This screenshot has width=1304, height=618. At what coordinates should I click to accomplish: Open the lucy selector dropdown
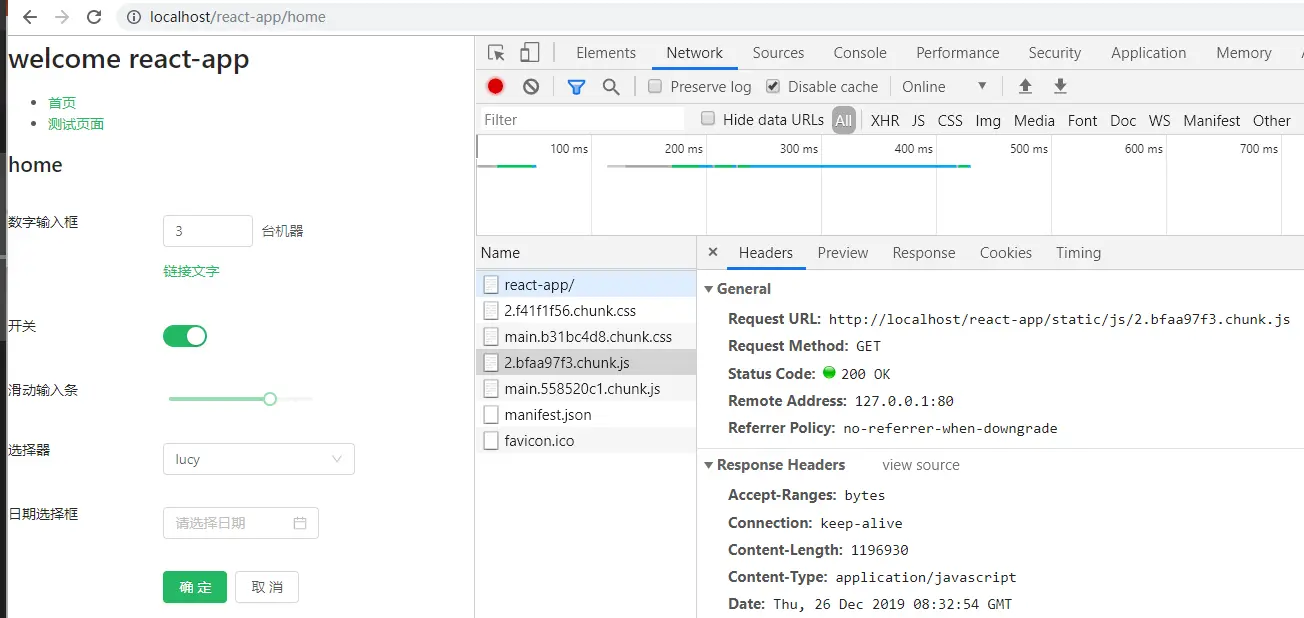click(258, 459)
